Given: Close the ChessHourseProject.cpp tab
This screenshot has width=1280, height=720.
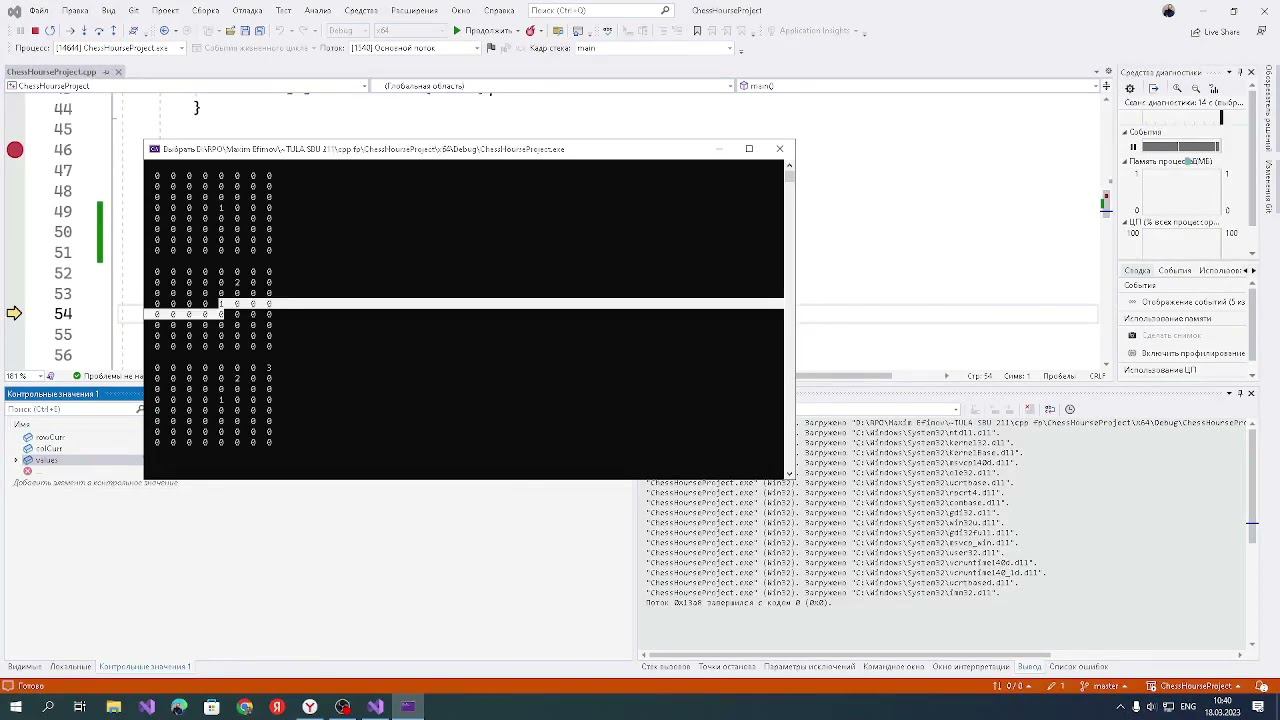Looking at the screenshot, I should click(118, 72).
